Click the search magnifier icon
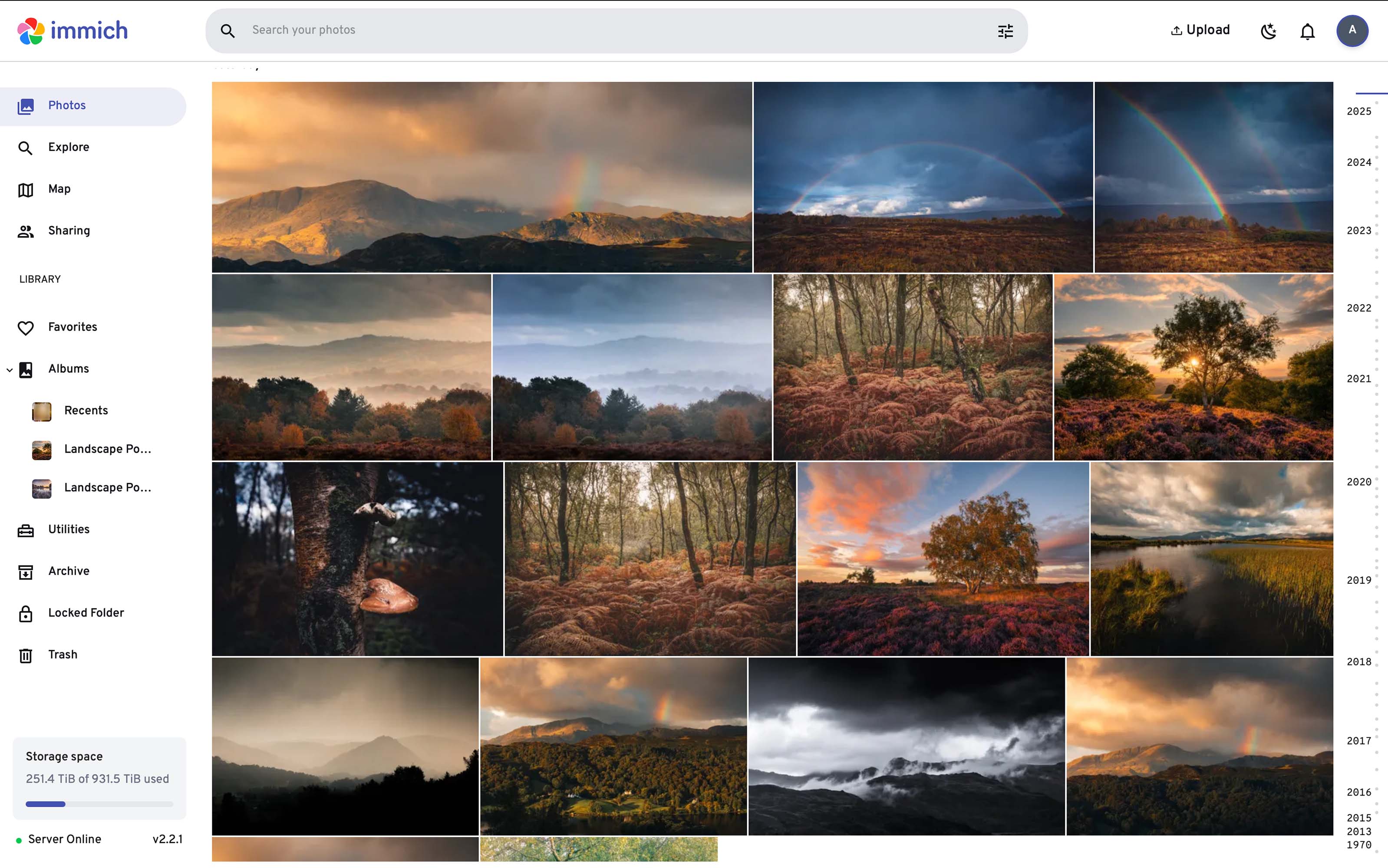The height and width of the screenshot is (868, 1388). (227, 31)
